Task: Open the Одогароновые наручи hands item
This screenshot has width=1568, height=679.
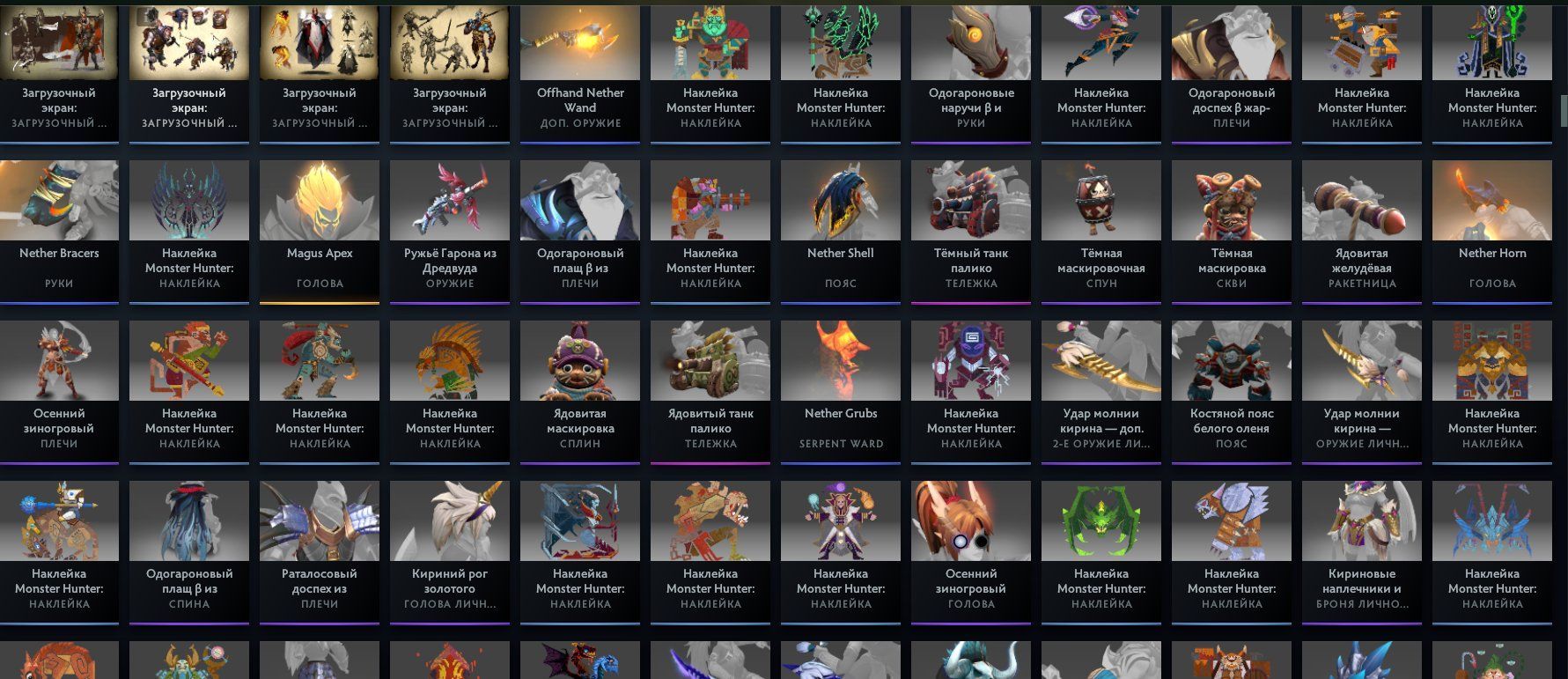Action: pos(971,71)
